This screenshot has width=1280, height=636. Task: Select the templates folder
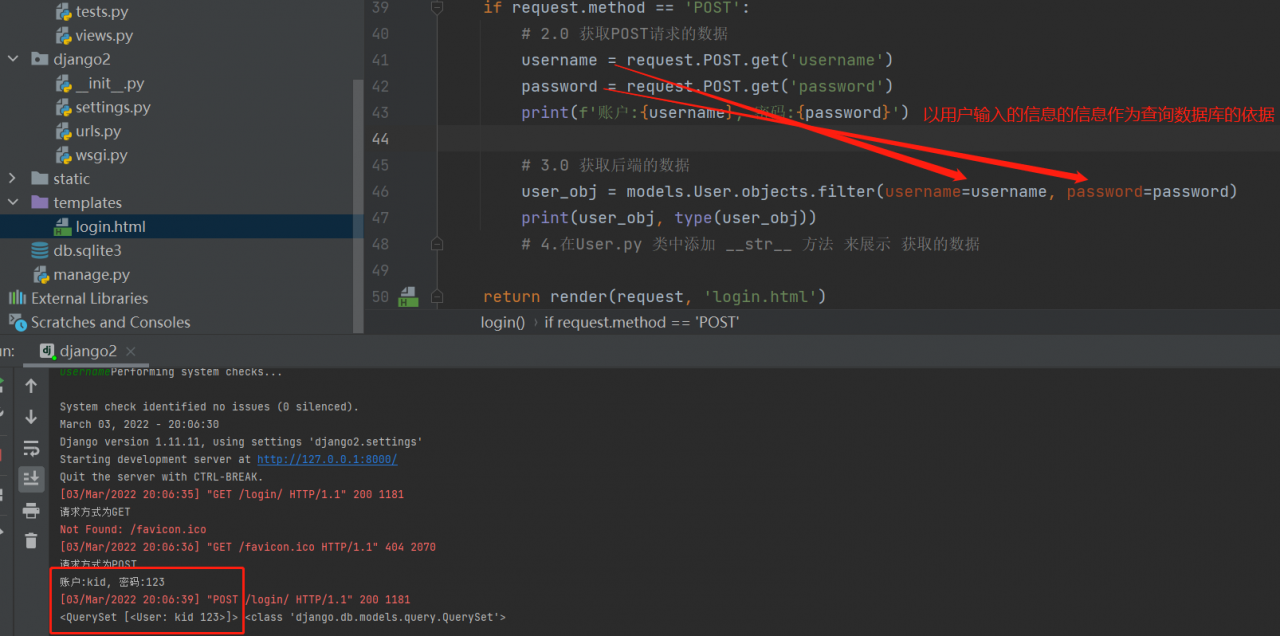tap(87, 203)
